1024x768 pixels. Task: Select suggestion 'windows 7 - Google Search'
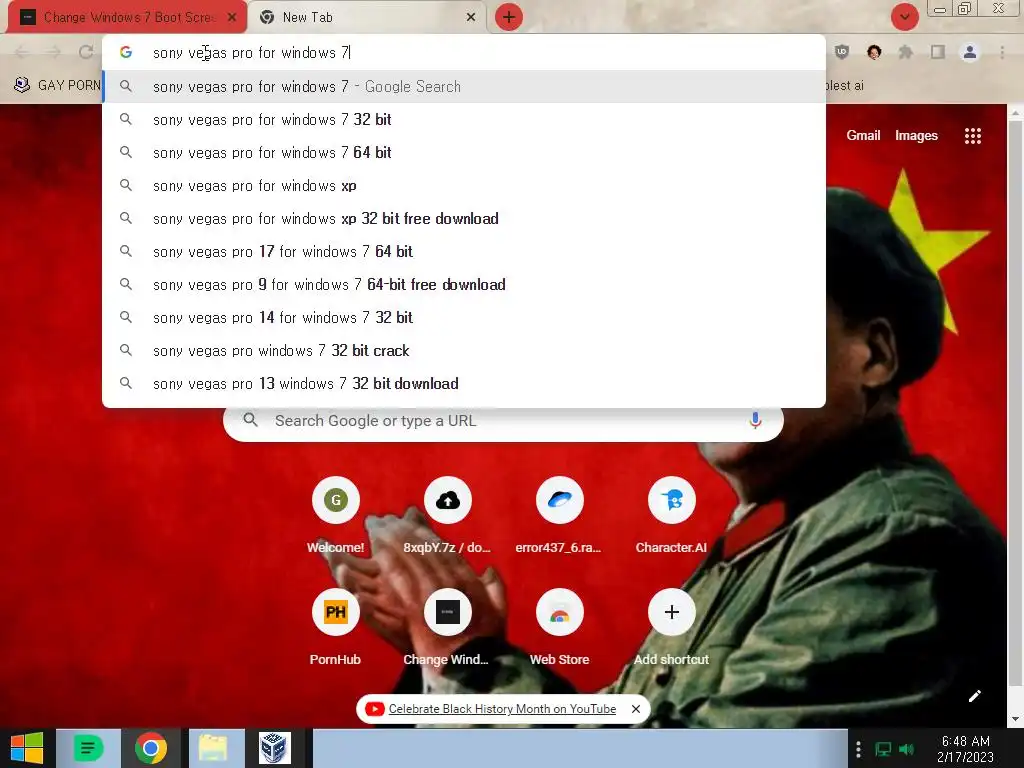click(464, 86)
